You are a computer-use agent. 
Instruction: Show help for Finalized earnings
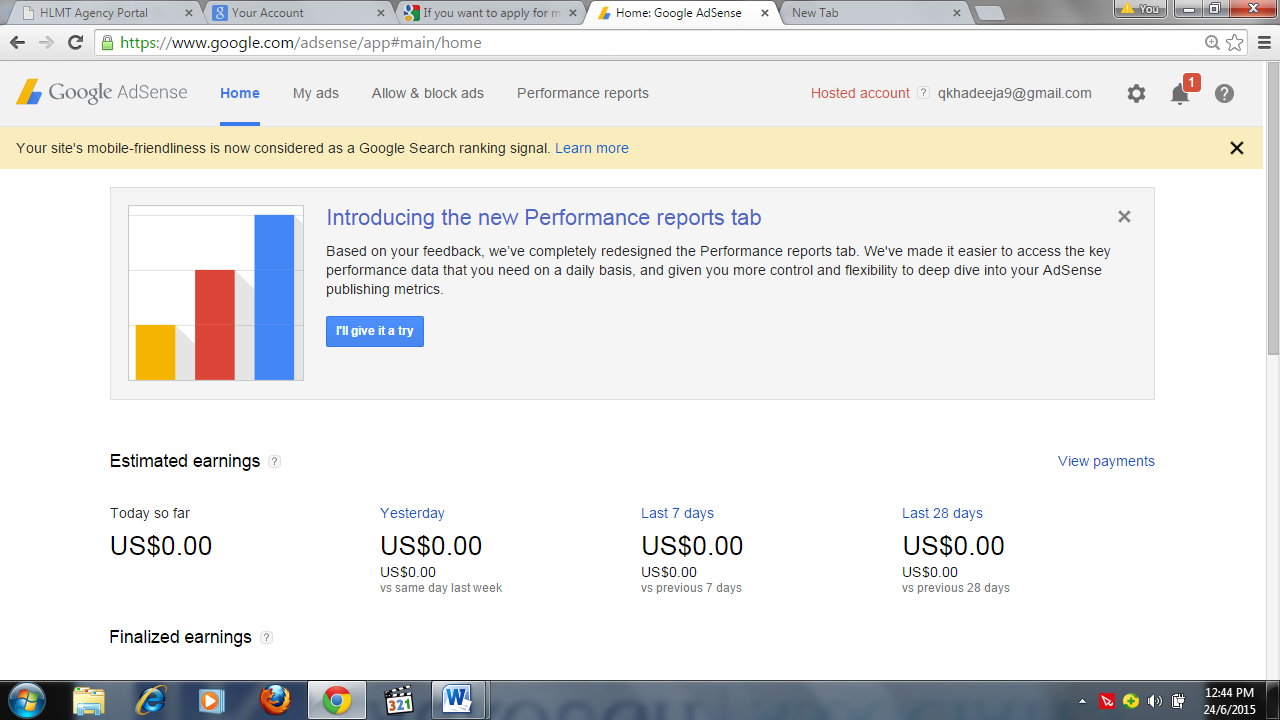[266, 638]
